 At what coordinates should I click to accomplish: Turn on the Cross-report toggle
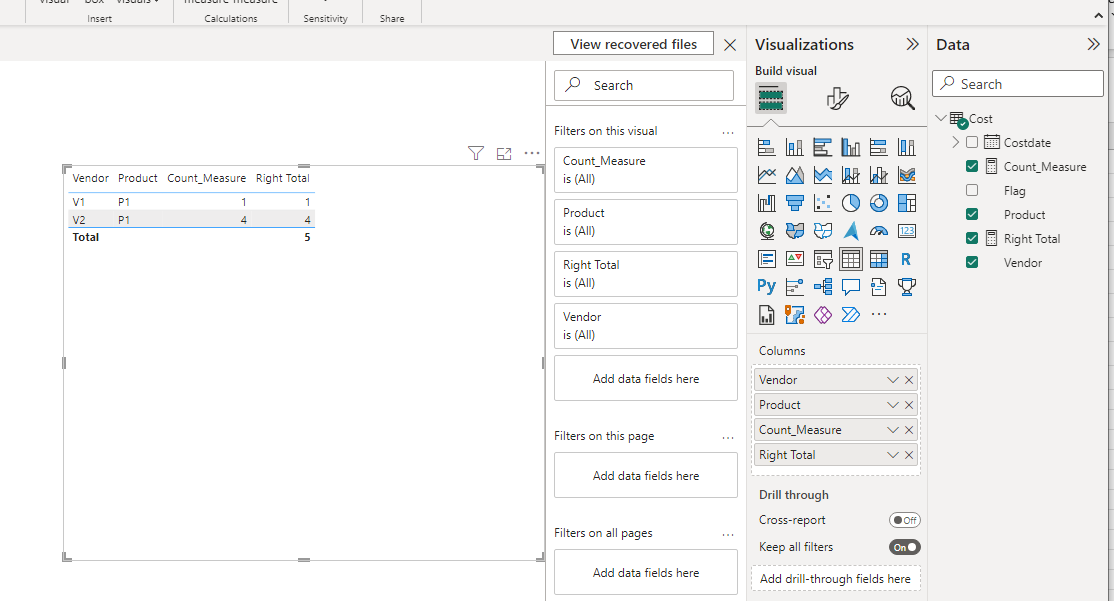[x=904, y=520]
